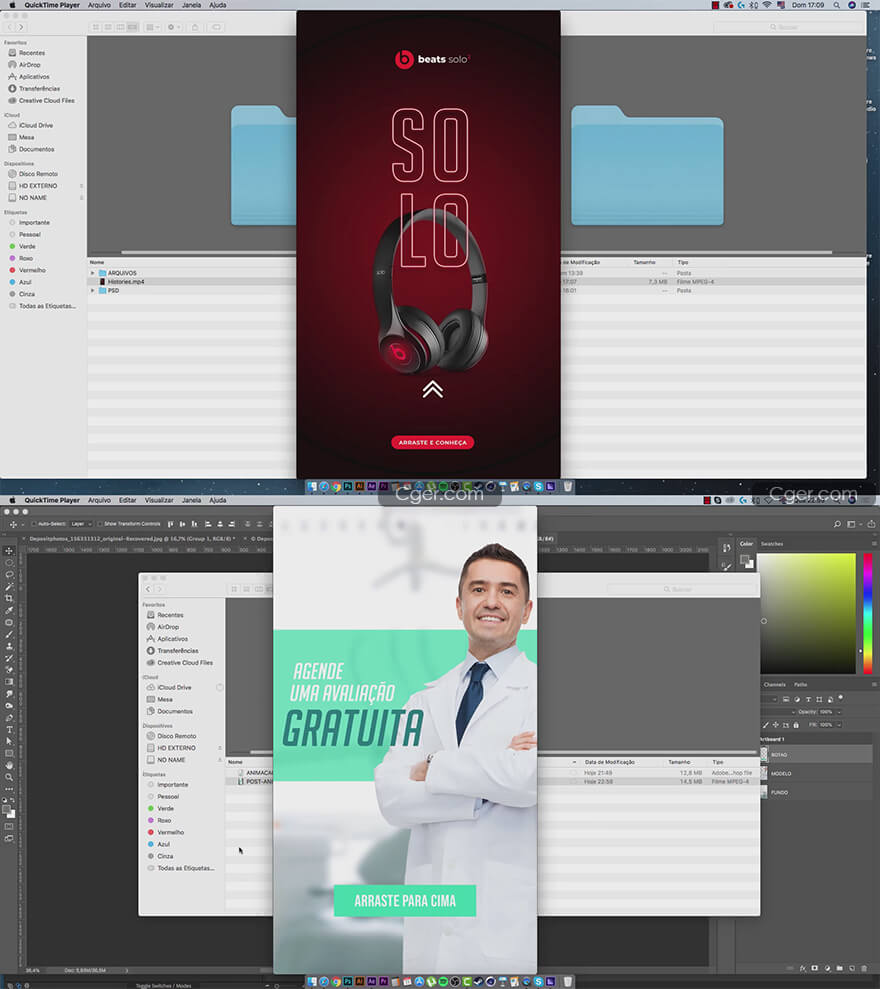Select the Eraser tool

coord(9,670)
